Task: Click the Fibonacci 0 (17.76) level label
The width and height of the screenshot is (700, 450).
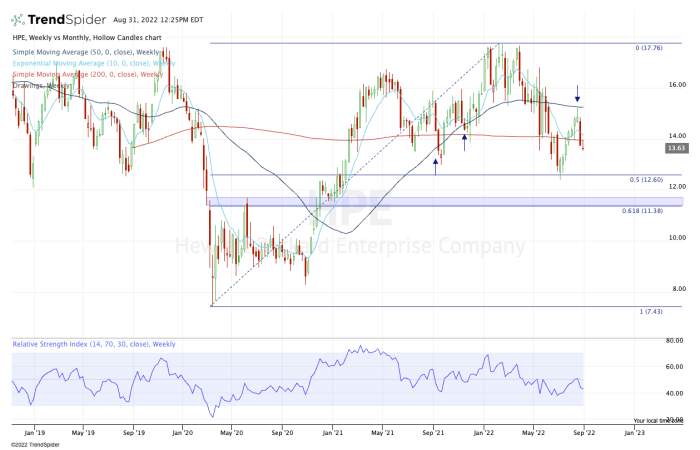Action: pos(649,48)
